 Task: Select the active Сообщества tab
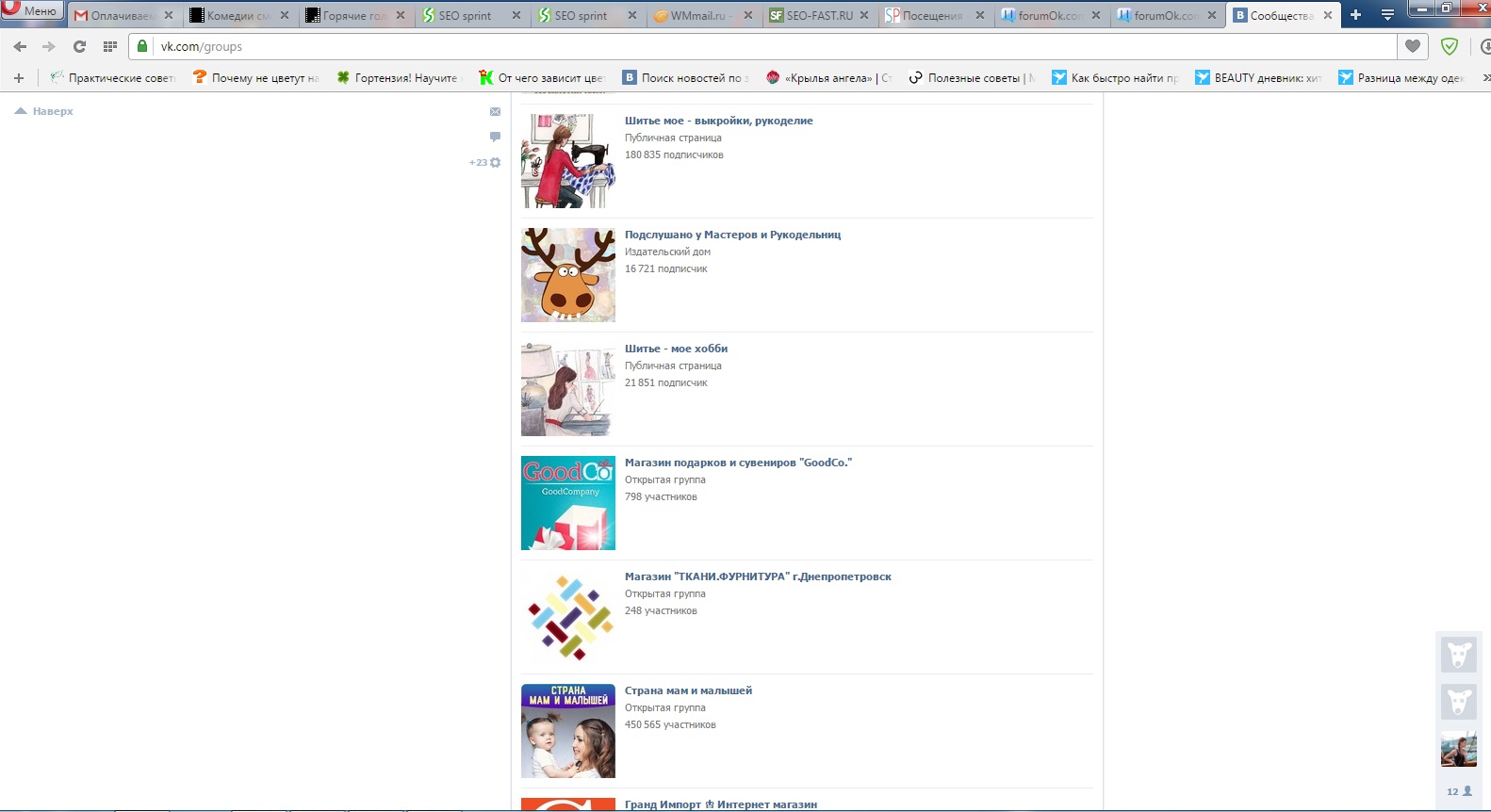click(x=1283, y=15)
